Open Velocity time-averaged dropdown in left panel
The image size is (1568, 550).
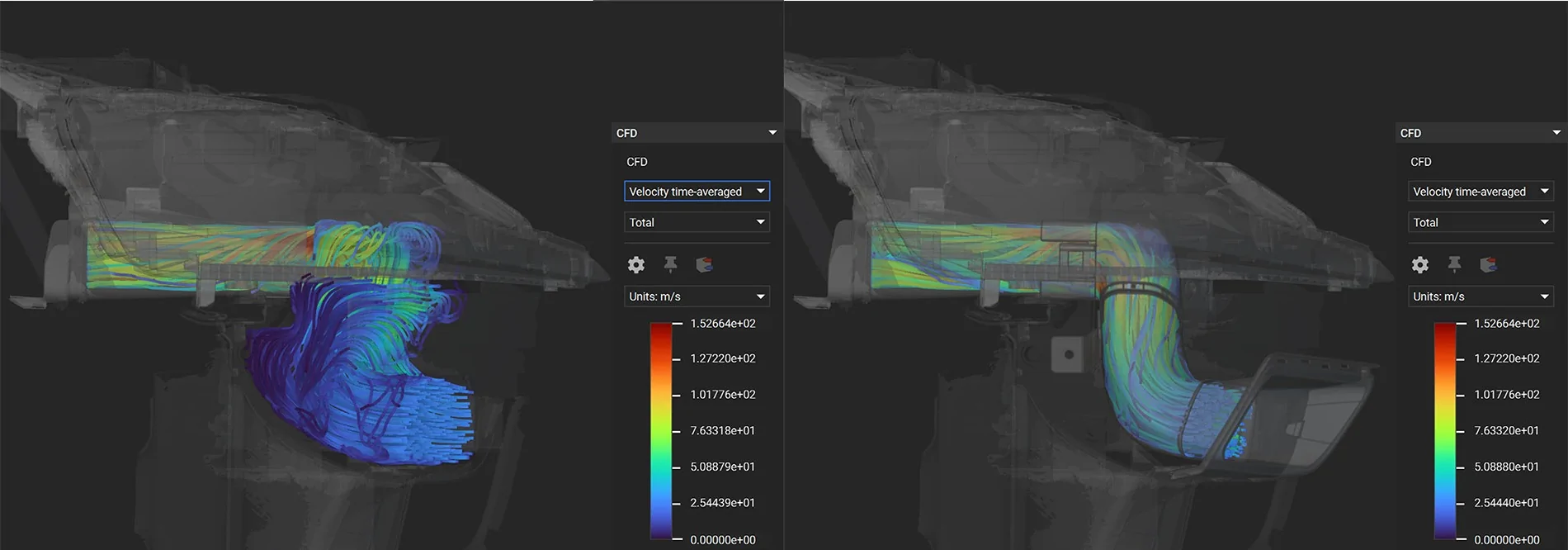[x=697, y=192]
